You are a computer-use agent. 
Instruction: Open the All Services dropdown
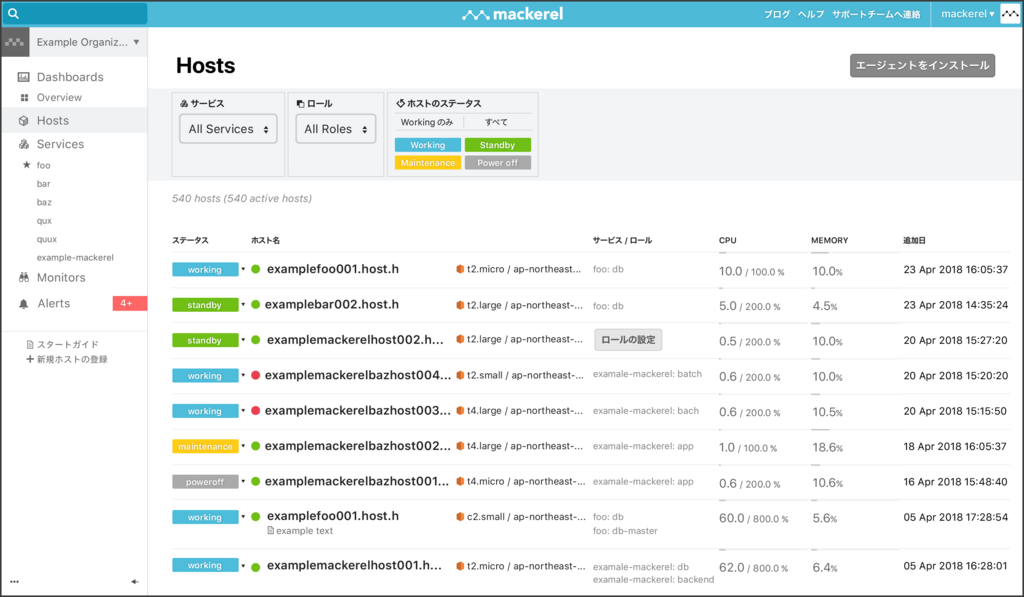(229, 129)
